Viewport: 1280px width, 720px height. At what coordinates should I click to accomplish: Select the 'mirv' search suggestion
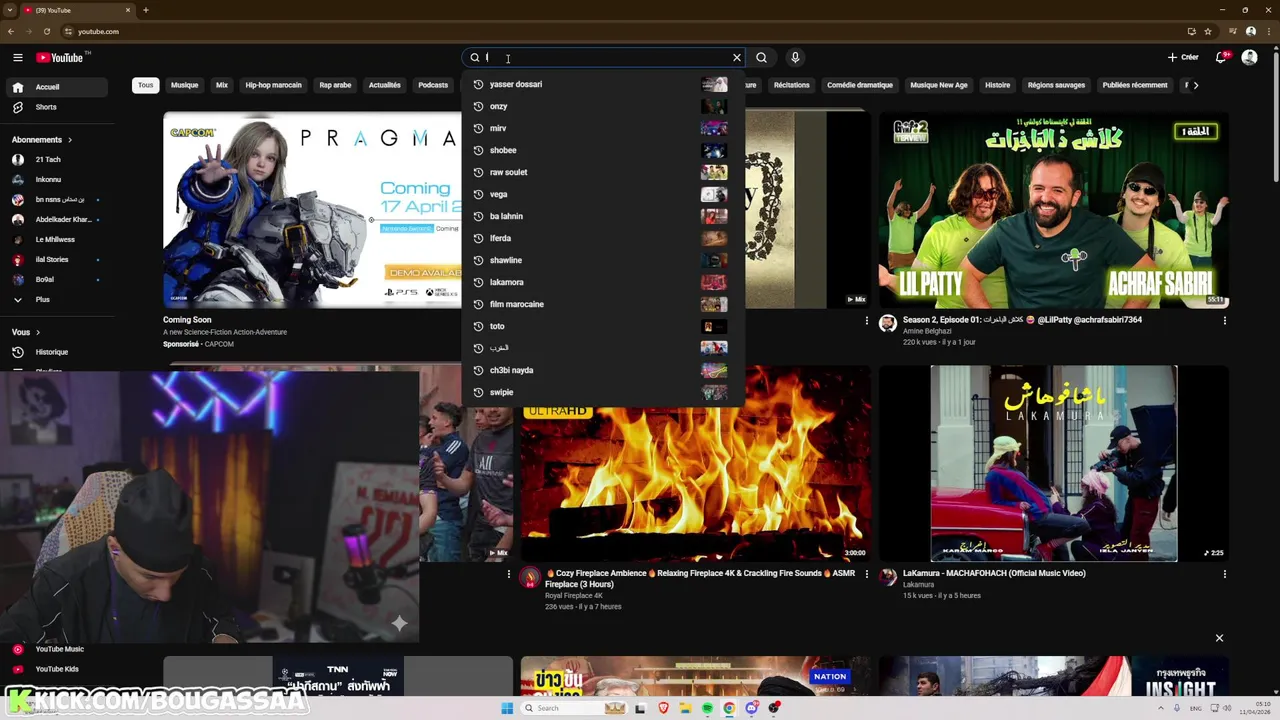(603, 128)
